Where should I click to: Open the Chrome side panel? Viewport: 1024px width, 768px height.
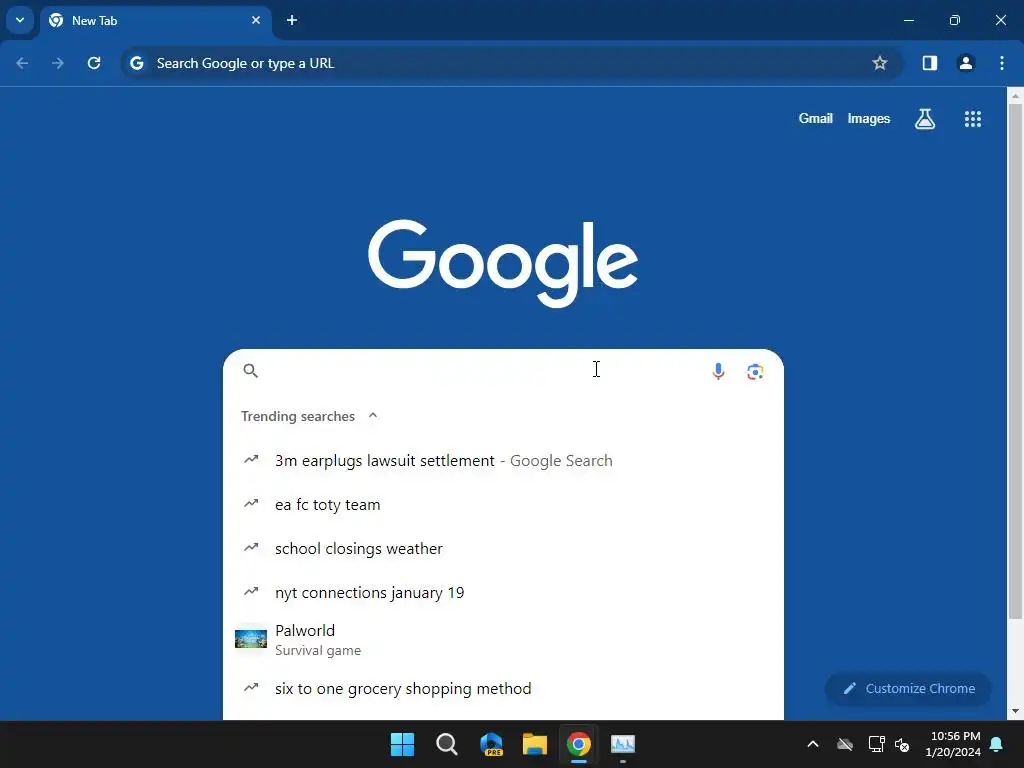(930, 63)
